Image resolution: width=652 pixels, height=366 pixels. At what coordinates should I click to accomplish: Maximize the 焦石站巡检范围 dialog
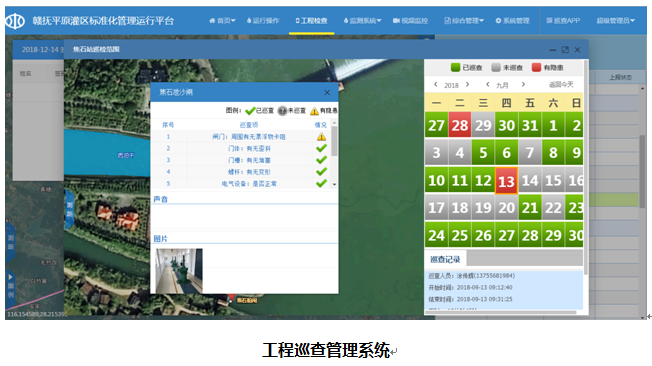(x=565, y=50)
